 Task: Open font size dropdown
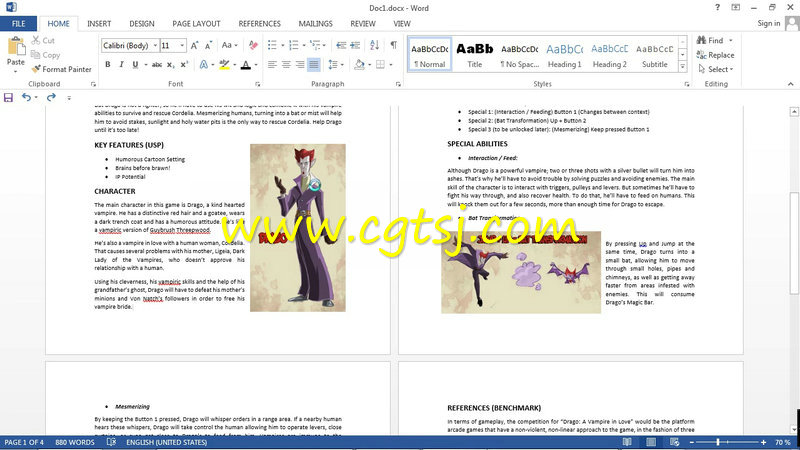(x=182, y=45)
